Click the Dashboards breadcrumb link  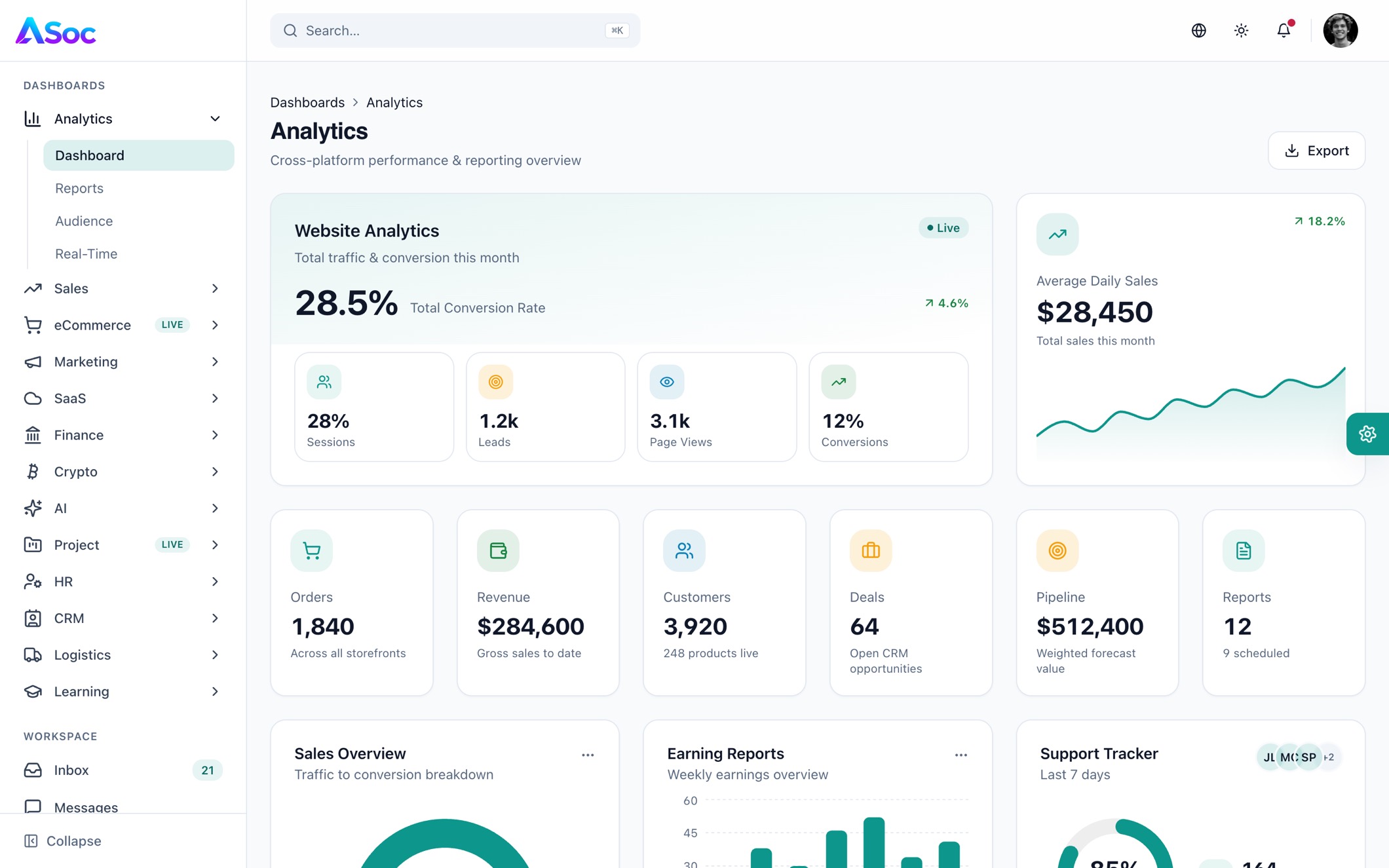(x=307, y=103)
